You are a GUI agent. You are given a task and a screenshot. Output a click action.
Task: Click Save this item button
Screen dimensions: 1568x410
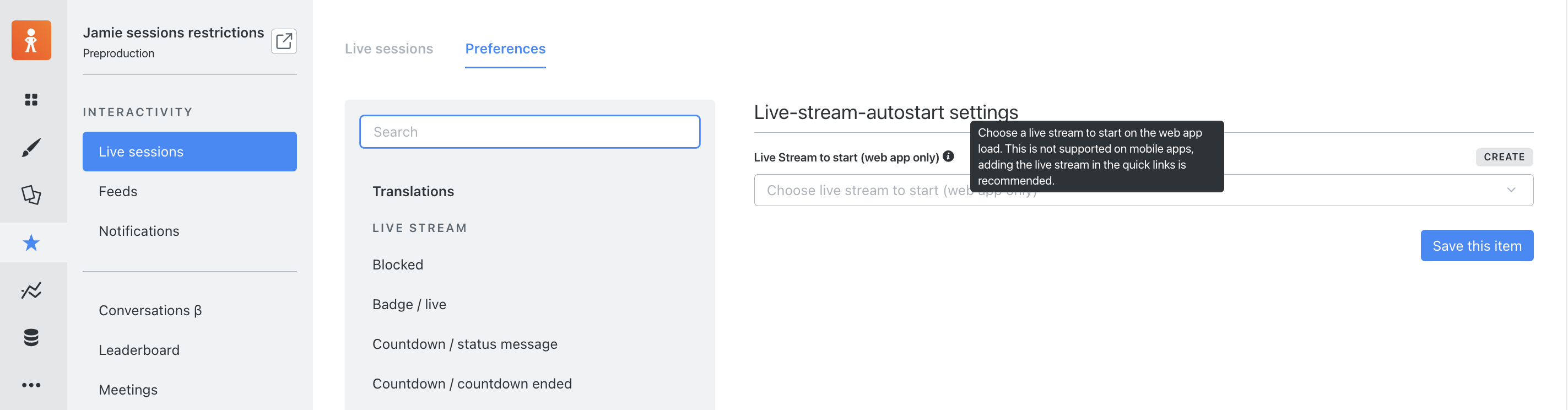click(x=1477, y=246)
